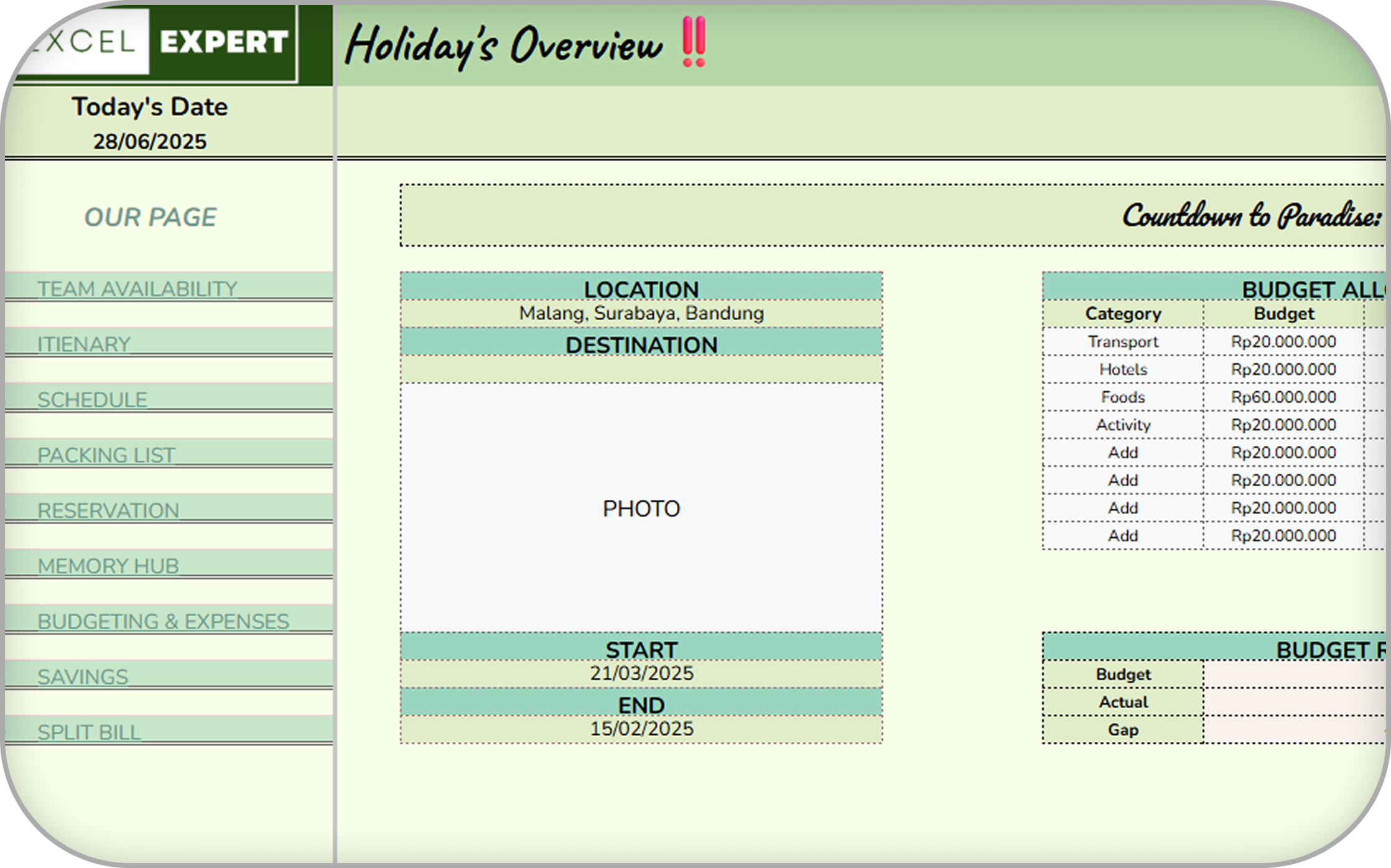Click the red double exclamation icon
This screenshot has width=1391, height=868.
[x=693, y=42]
